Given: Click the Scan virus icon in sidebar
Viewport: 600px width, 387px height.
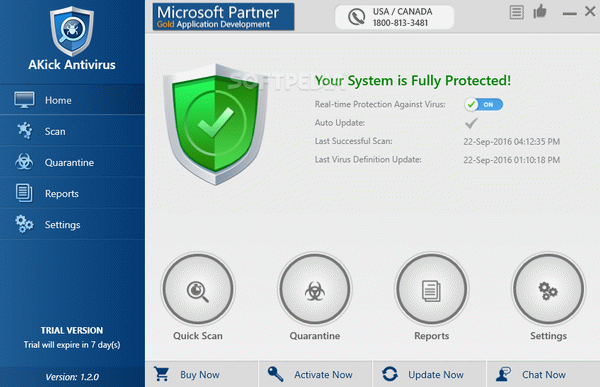Looking at the screenshot, I should click(x=25, y=131).
